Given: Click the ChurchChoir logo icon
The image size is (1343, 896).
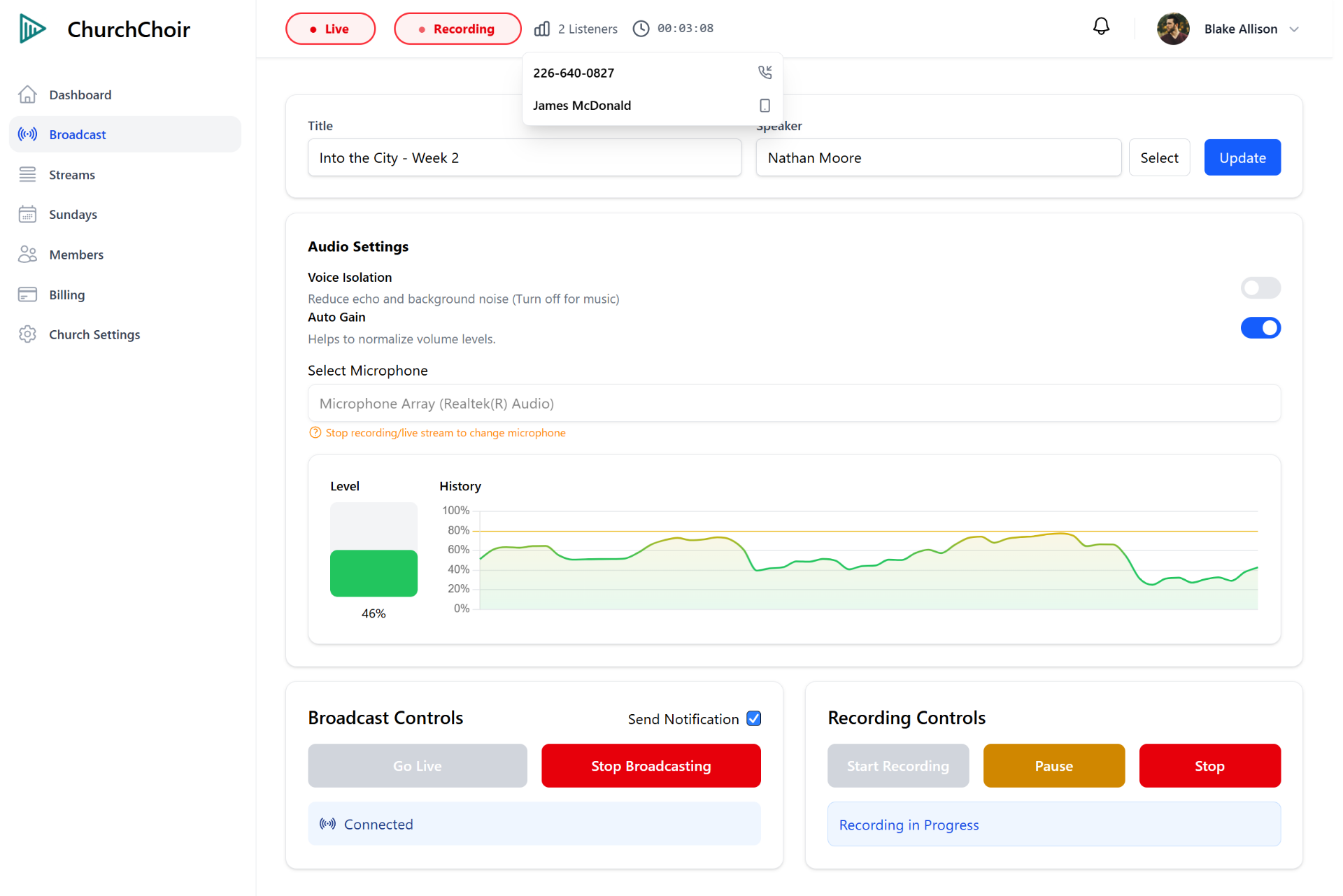Looking at the screenshot, I should click(32, 29).
